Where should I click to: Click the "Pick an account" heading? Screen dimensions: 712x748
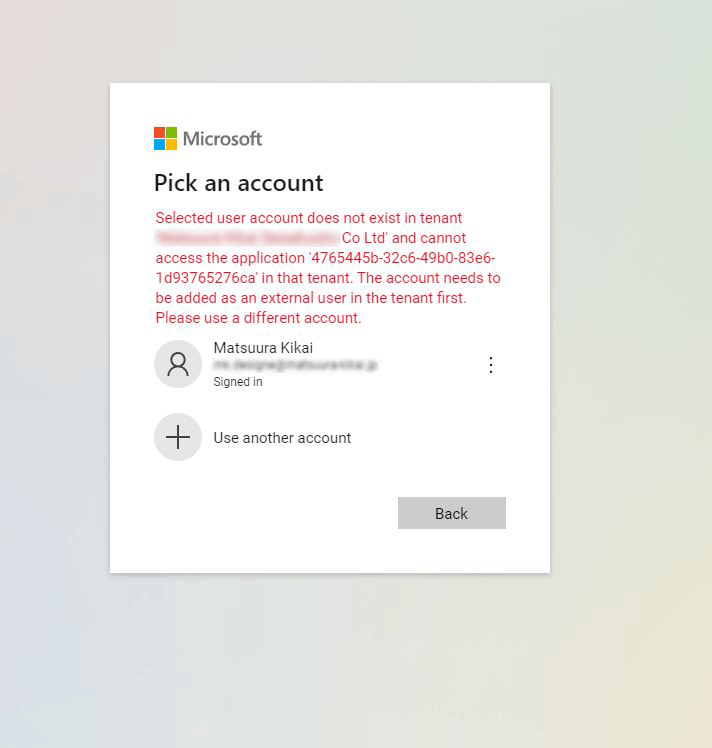(238, 183)
